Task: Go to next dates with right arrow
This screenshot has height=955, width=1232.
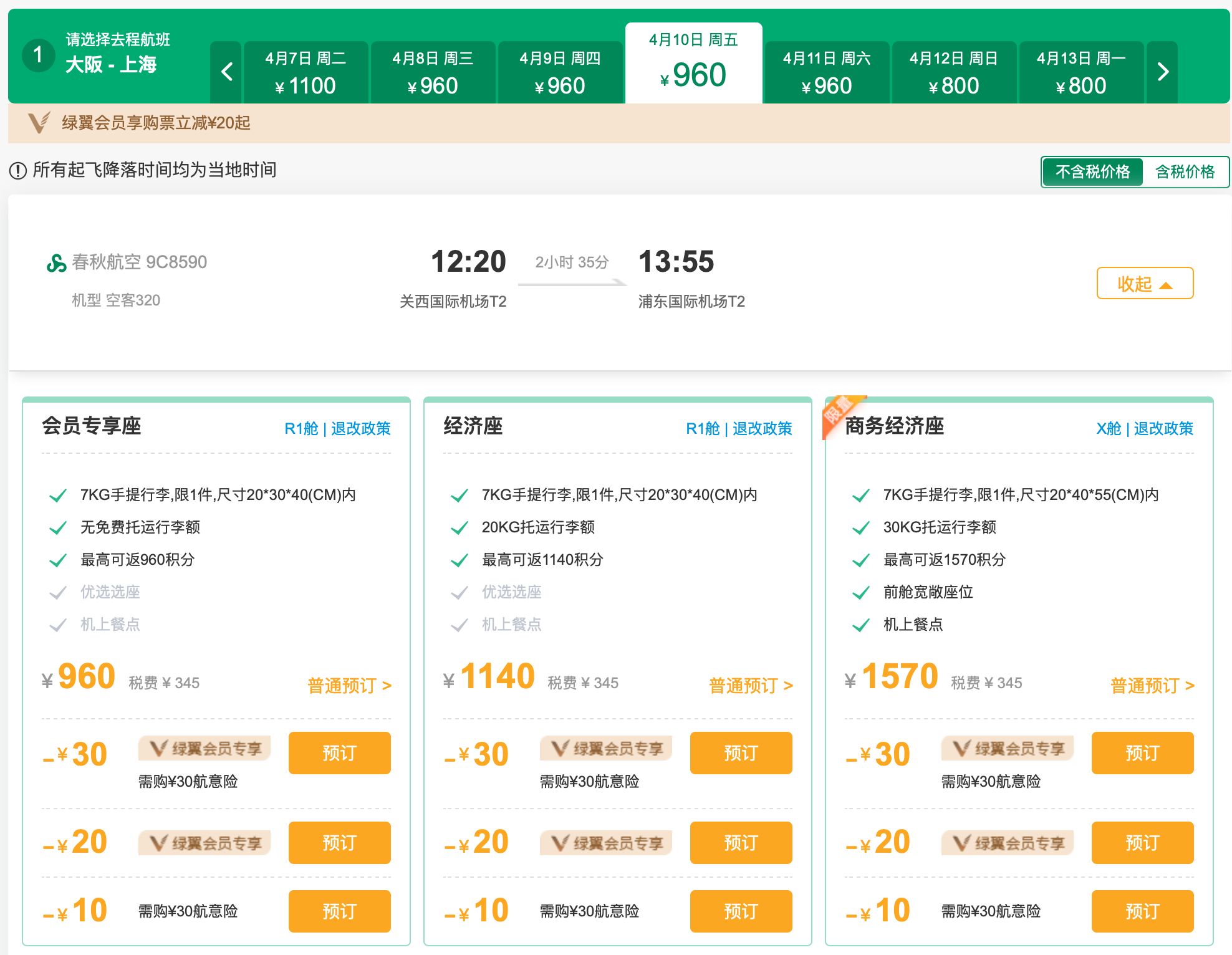Action: point(1162,72)
